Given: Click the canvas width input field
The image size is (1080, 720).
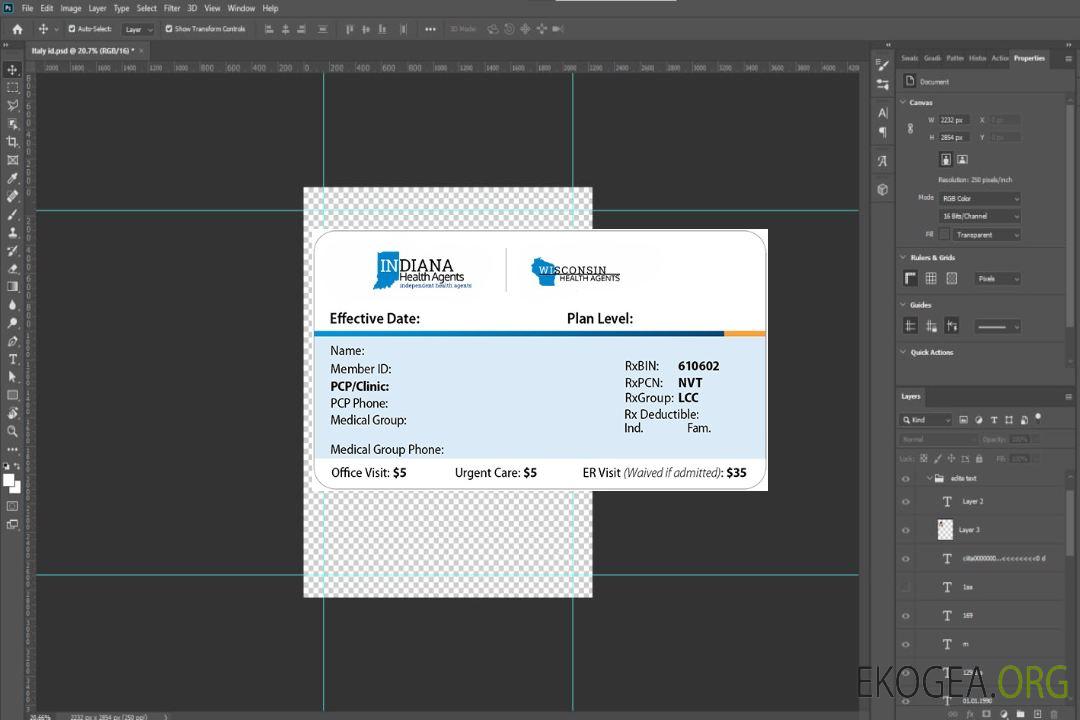Looking at the screenshot, I should coord(954,120).
